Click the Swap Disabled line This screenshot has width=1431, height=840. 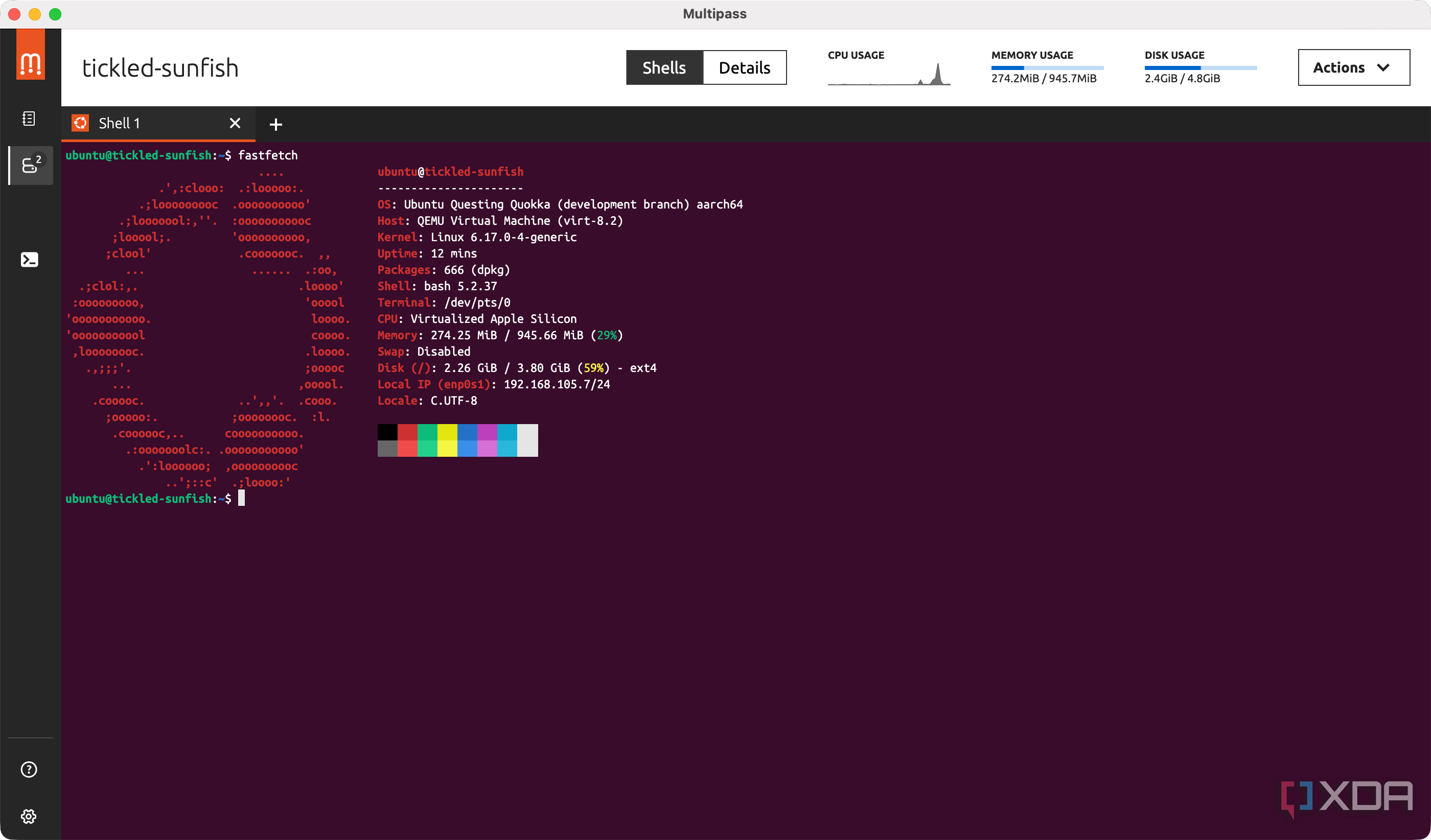[x=424, y=352]
